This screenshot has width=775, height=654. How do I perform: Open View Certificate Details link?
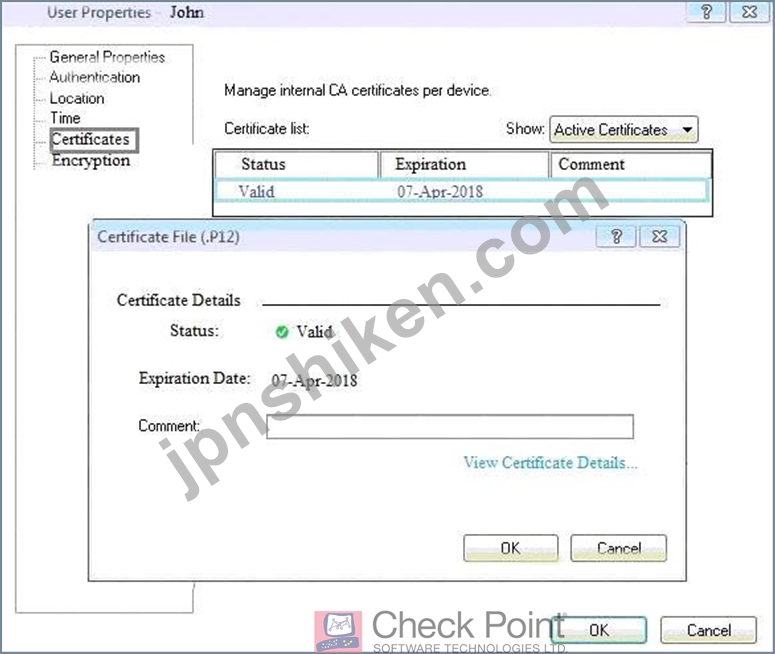tap(550, 463)
